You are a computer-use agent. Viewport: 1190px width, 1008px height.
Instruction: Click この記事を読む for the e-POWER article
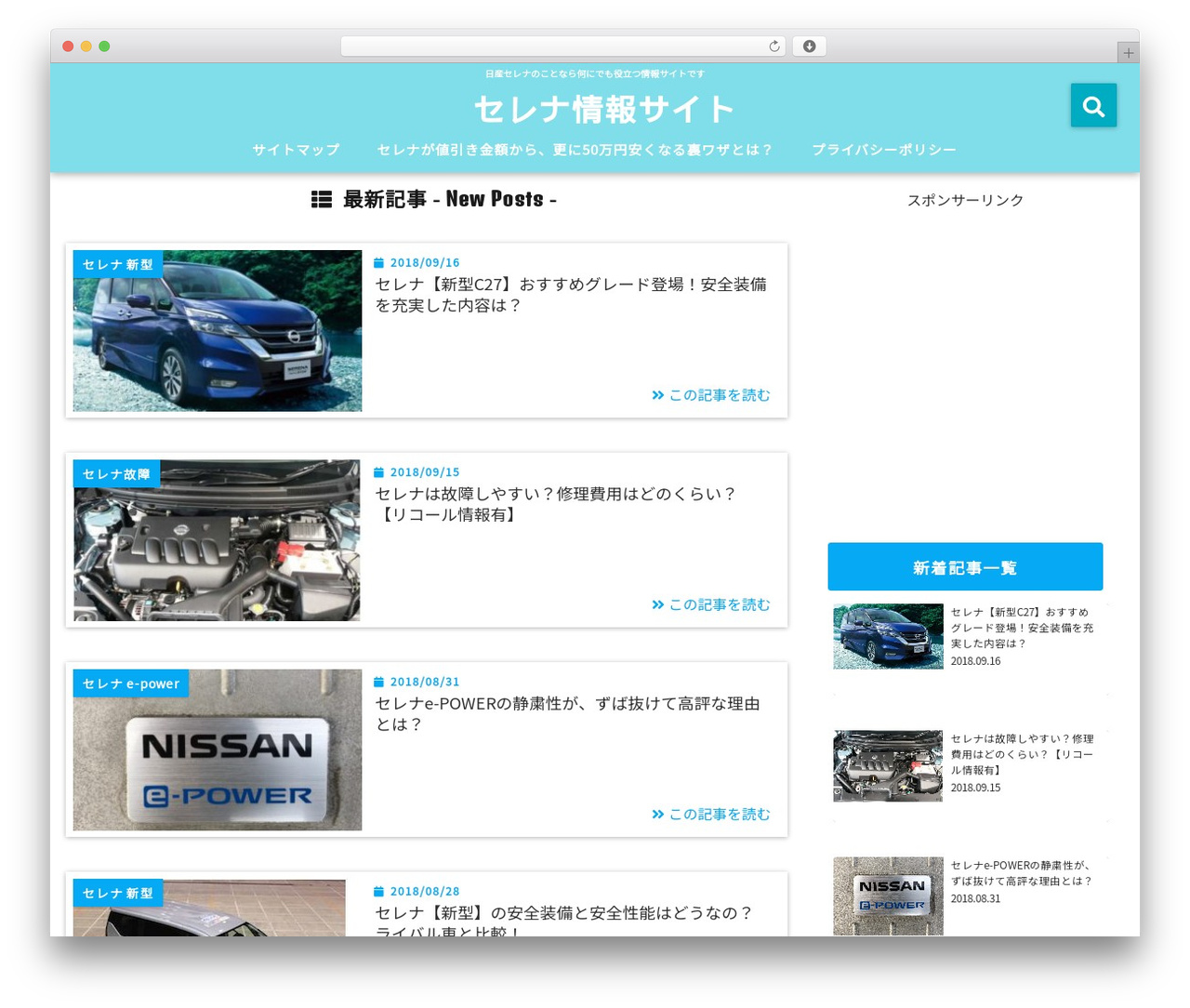pos(711,814)
